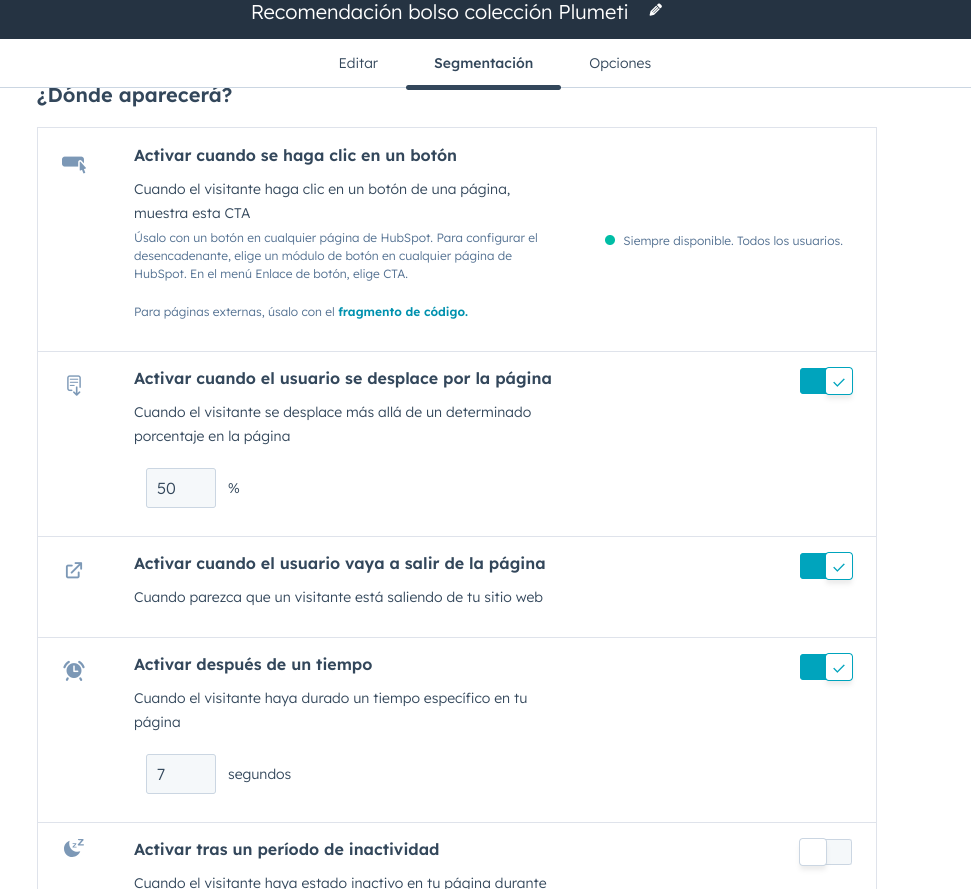Click the green availability status dot
971x889 pixels.
[x=610, y=240]
